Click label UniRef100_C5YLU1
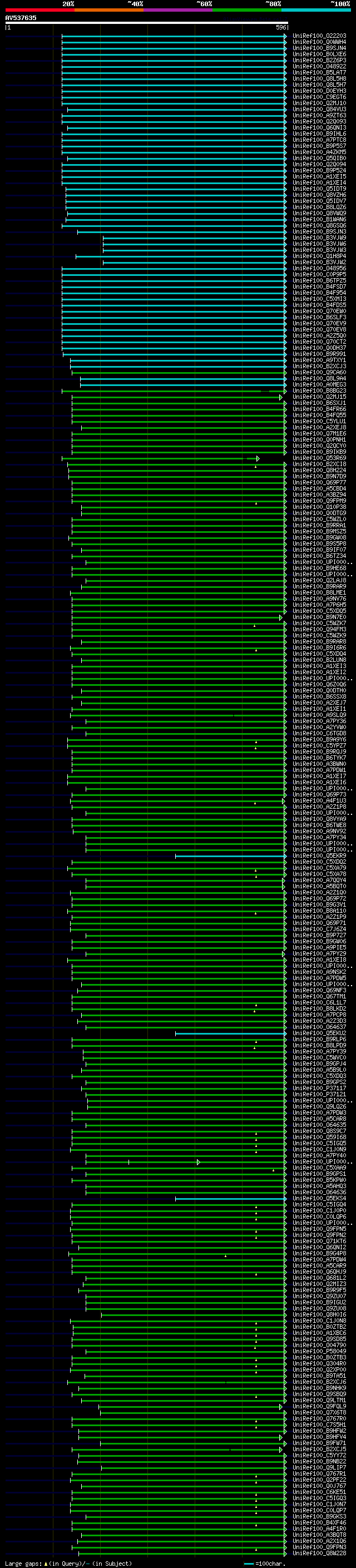 (x=319, y=421)
